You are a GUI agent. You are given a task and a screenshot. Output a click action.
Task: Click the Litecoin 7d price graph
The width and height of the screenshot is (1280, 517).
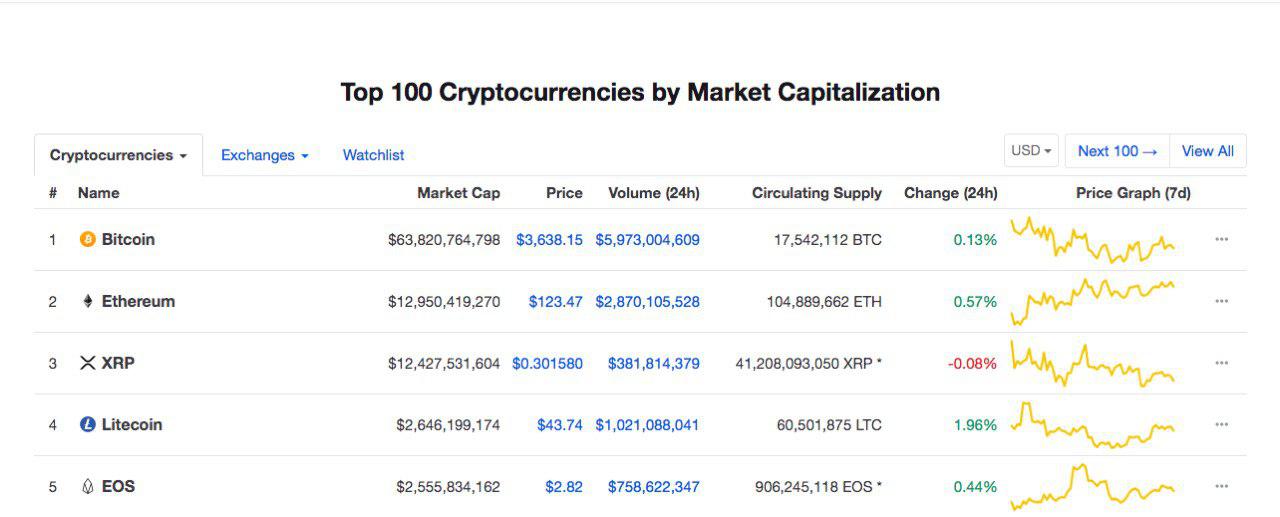(1092, 425)
